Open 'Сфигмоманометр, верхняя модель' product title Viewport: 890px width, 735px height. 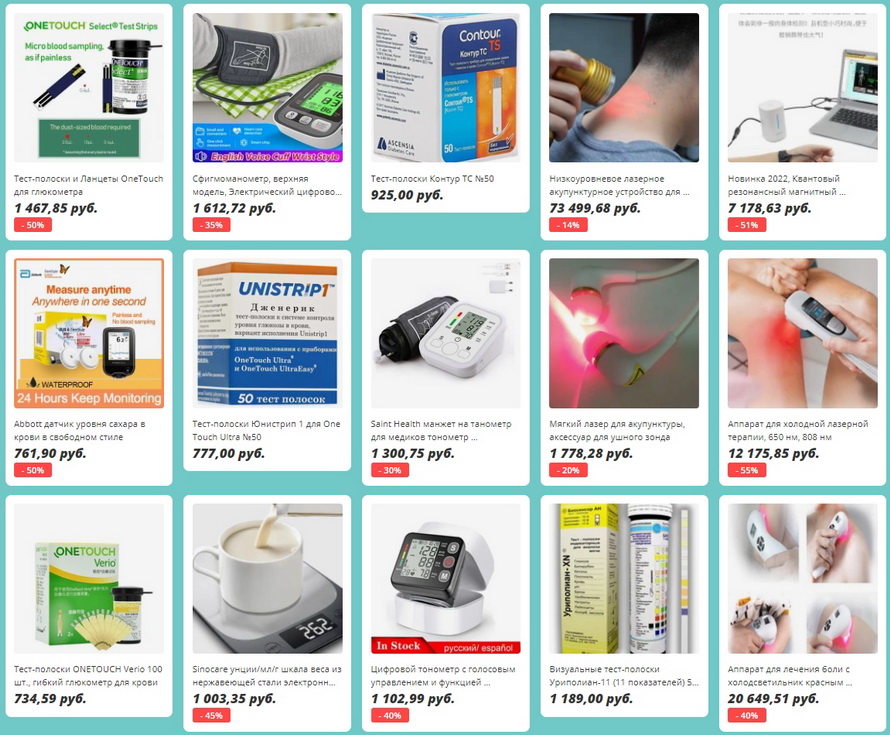pos(267,185)
